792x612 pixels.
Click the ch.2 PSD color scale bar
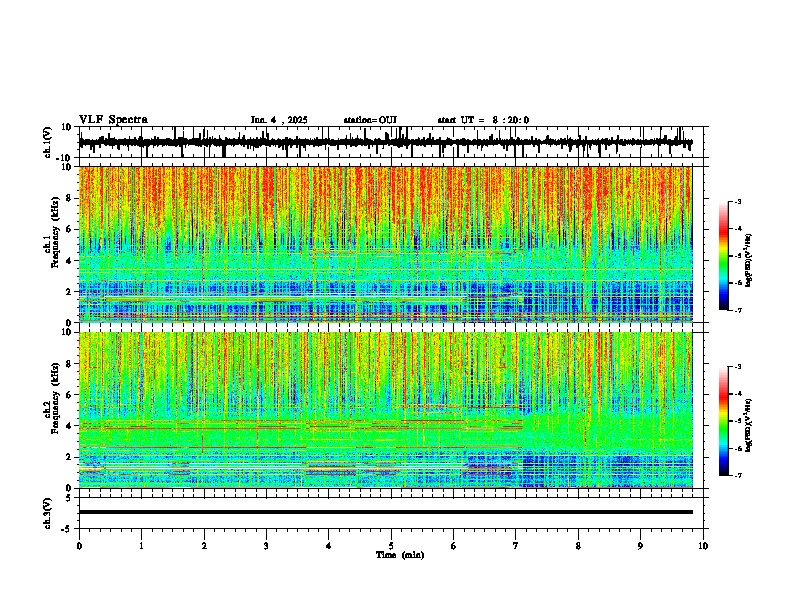723,421
